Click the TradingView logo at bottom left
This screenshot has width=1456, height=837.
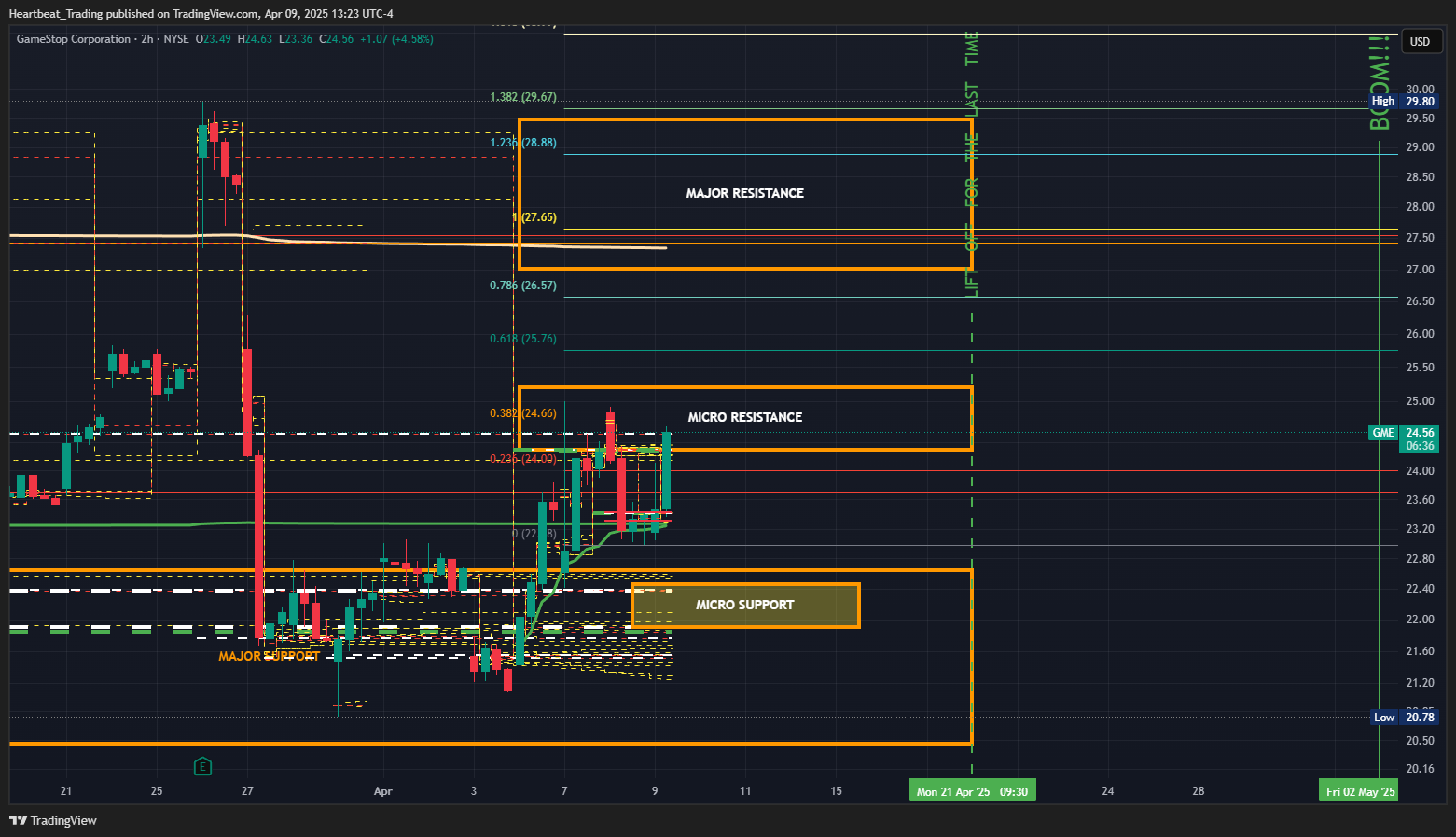click(x=53, y=820)
